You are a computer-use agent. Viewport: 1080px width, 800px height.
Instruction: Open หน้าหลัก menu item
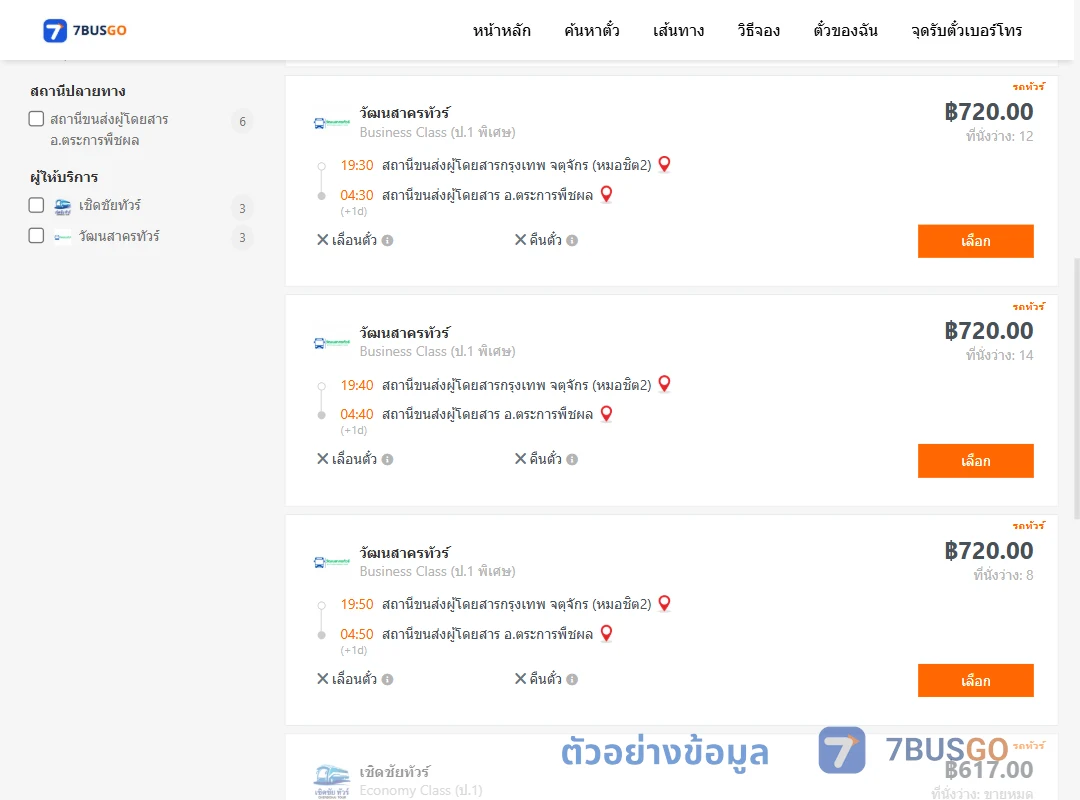[501, 30]
